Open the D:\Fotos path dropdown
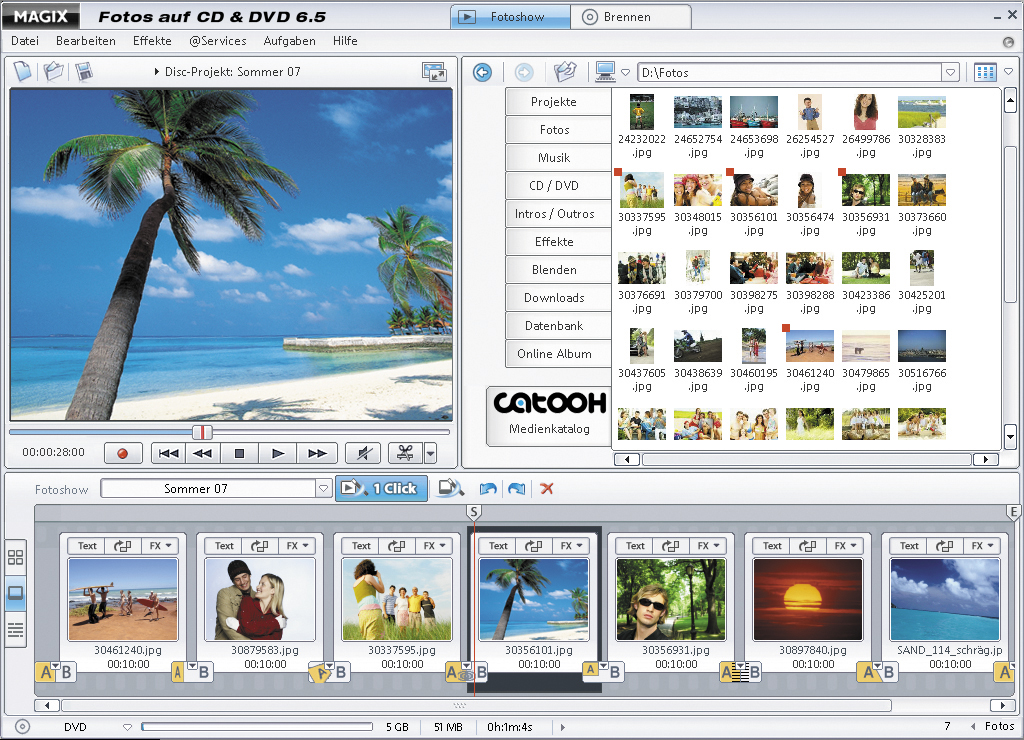This screenshot has height=740, width=1024. click(950, 72)
